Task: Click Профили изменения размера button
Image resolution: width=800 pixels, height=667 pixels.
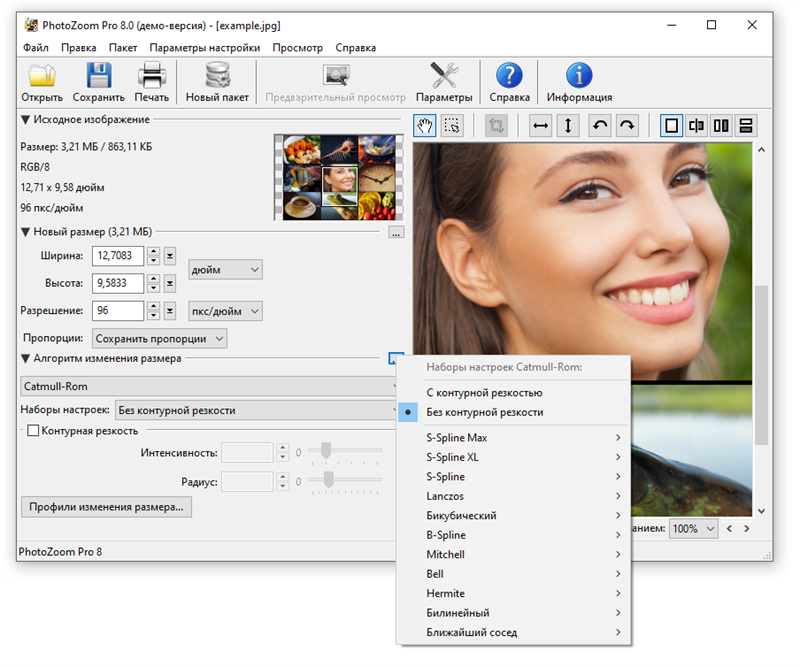Action: [x=106, y=507]
